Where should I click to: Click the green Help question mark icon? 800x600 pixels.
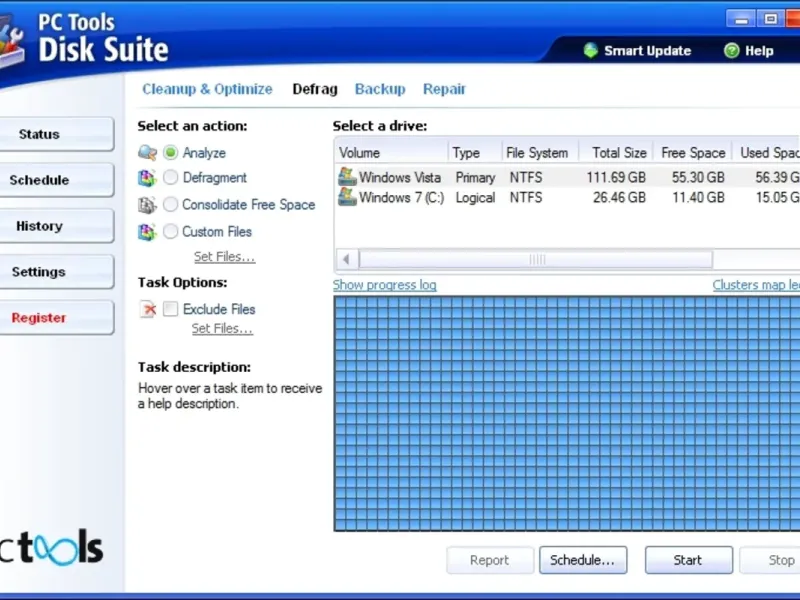[x=731, y=51]
